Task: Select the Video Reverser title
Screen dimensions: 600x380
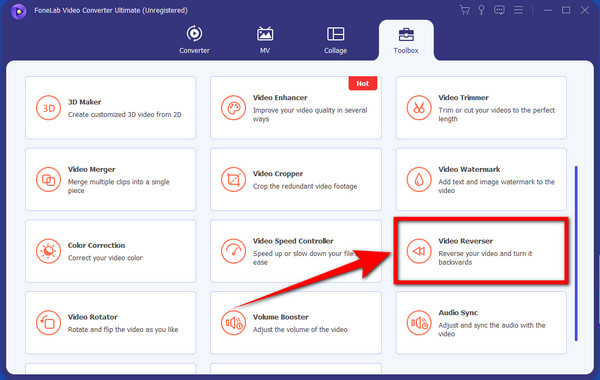Action: click(x=466, y=241)
